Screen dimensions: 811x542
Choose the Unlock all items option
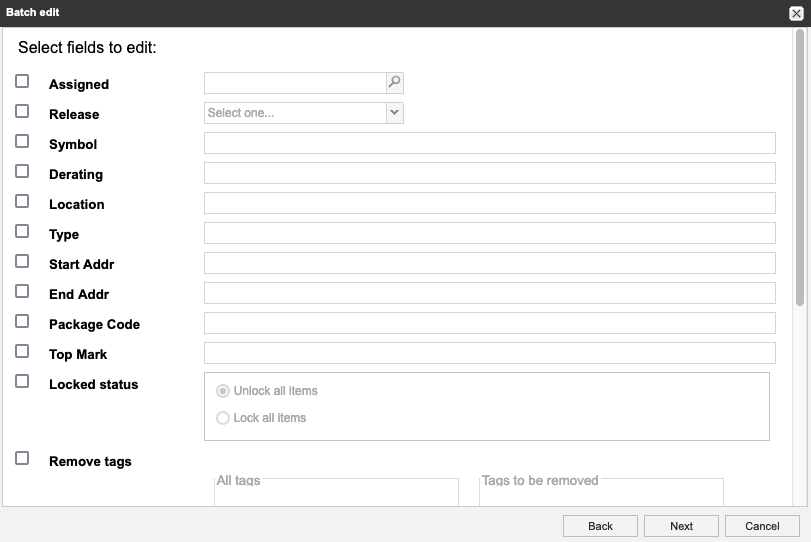[x=223, y=391]
